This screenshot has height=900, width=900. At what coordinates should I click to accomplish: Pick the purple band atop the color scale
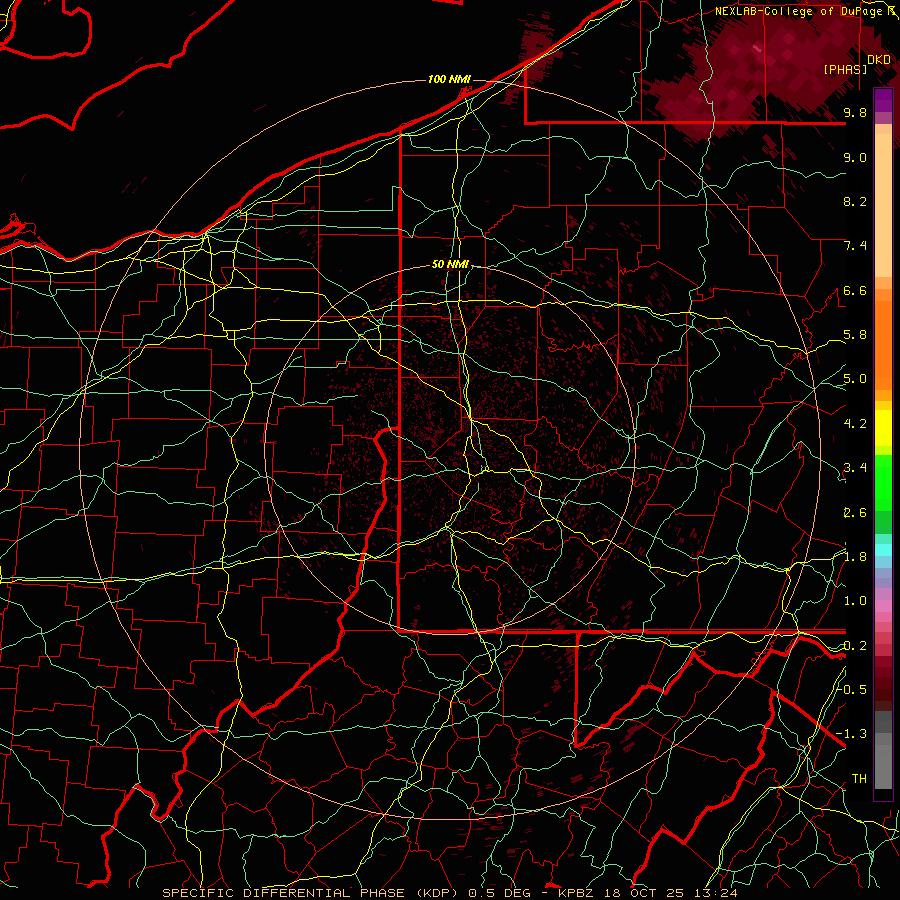883,100
